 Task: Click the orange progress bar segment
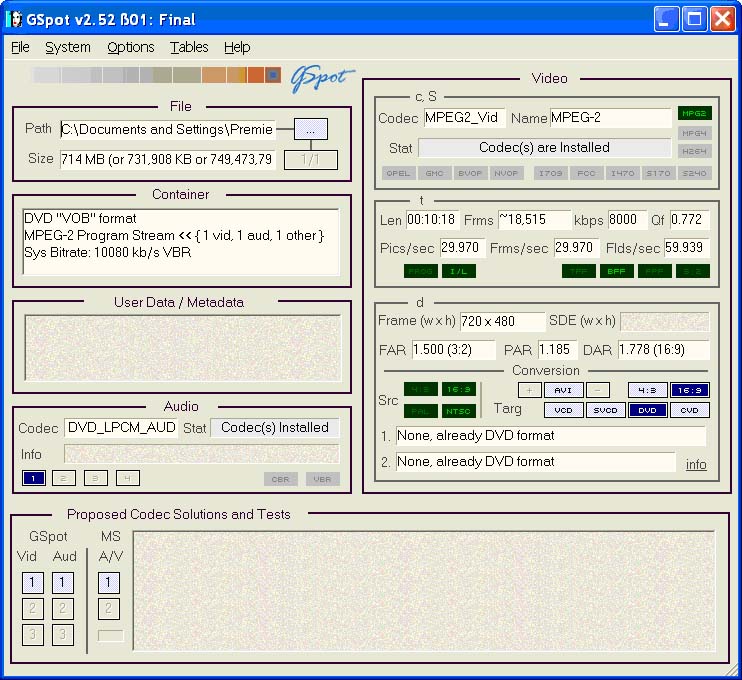click(x=256, y=75)
